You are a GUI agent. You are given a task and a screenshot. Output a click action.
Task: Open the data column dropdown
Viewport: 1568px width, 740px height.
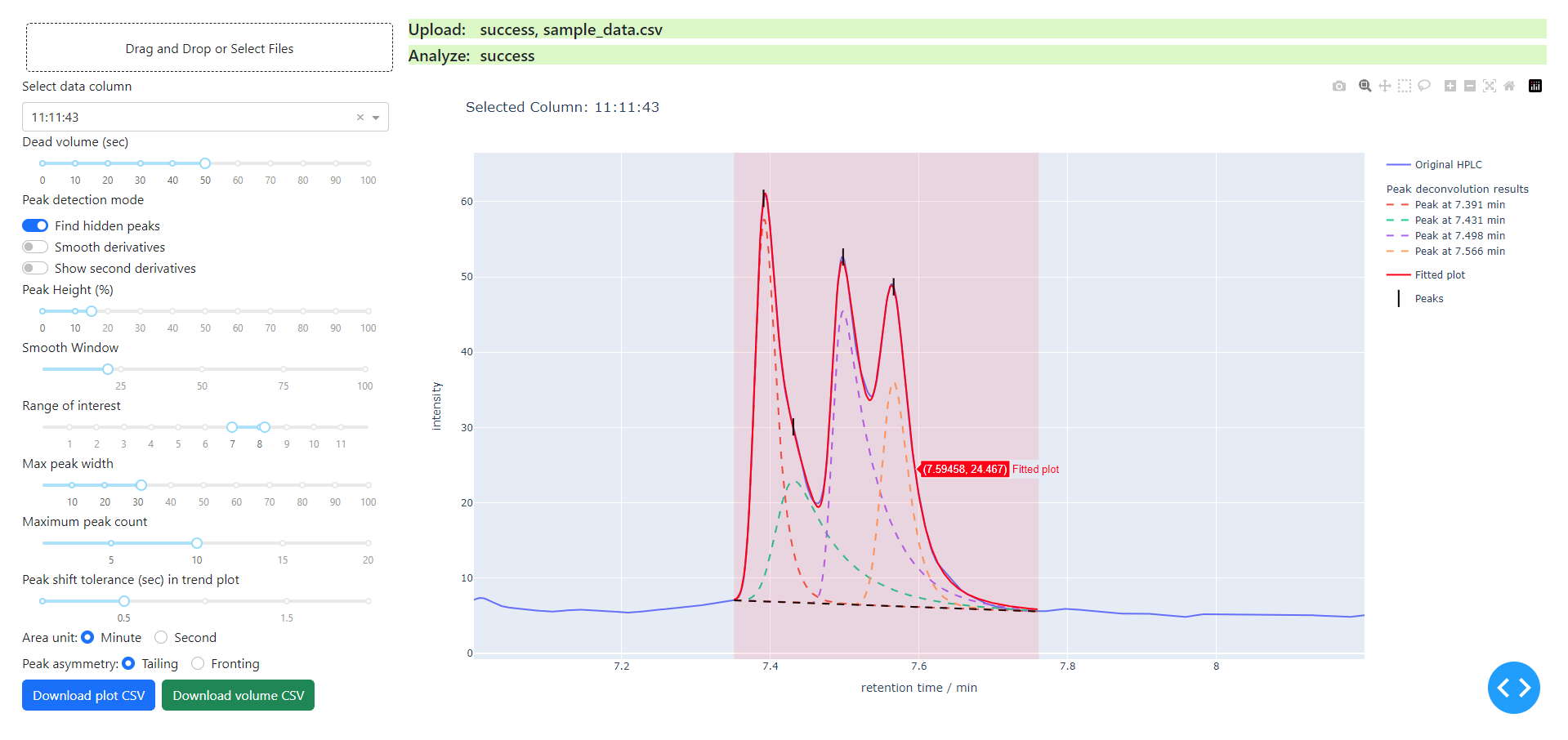(x=376, y=117)
